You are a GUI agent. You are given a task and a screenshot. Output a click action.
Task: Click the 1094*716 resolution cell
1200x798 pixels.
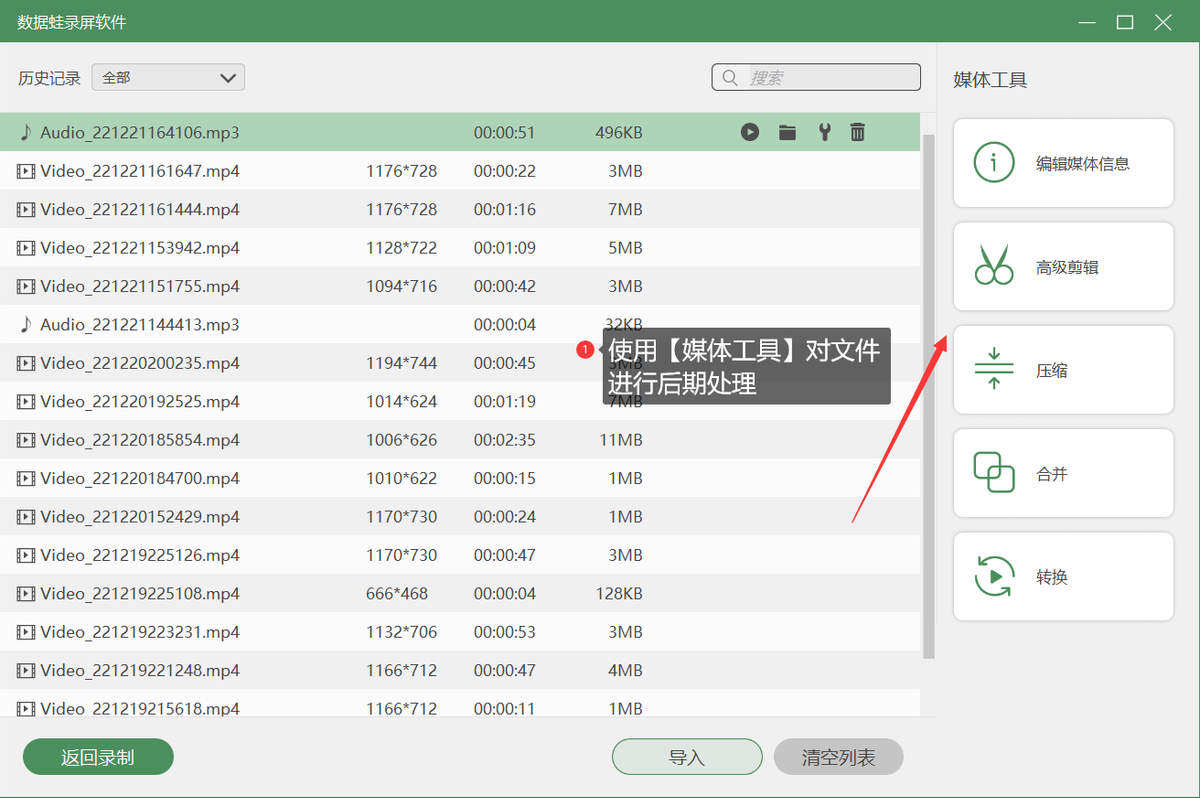click(402, 286)
